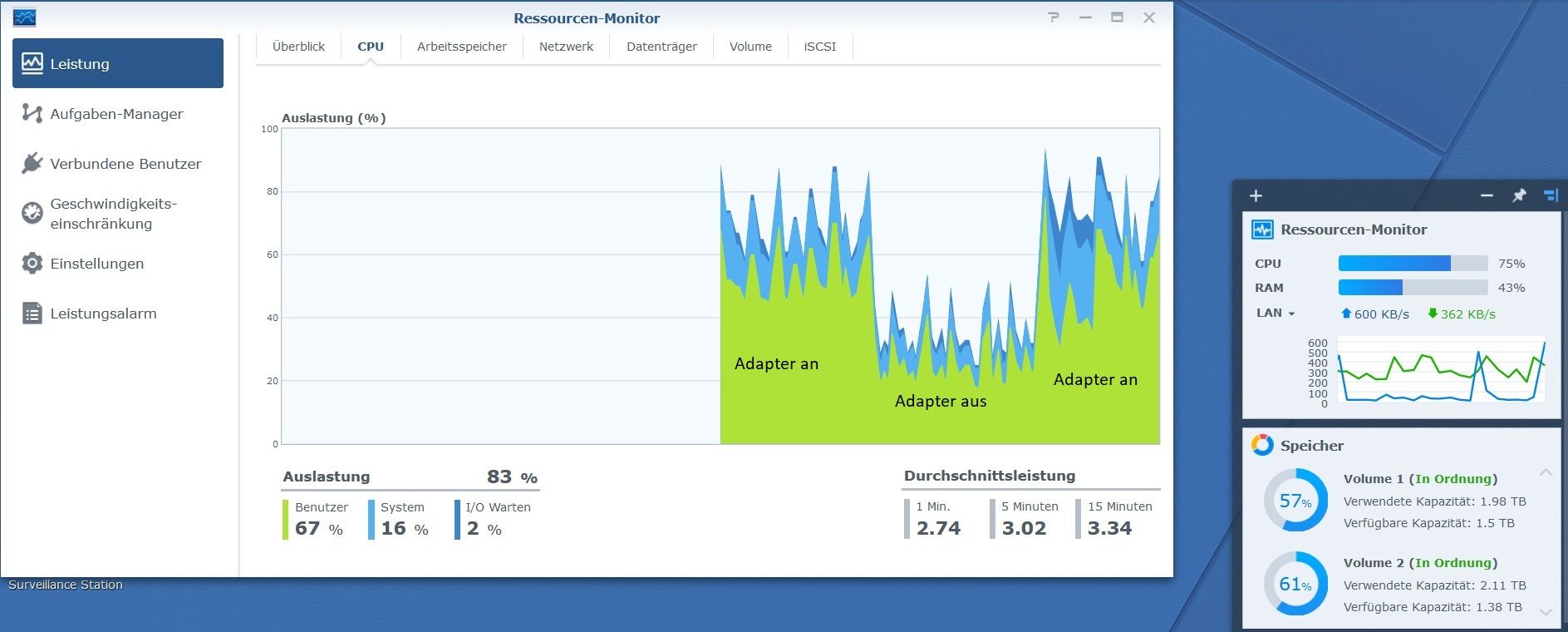This screenshot has width=1568, height=632.
Task: Click the Ressourcen-Monitor widget icon
Action: tap(1262, 230)
